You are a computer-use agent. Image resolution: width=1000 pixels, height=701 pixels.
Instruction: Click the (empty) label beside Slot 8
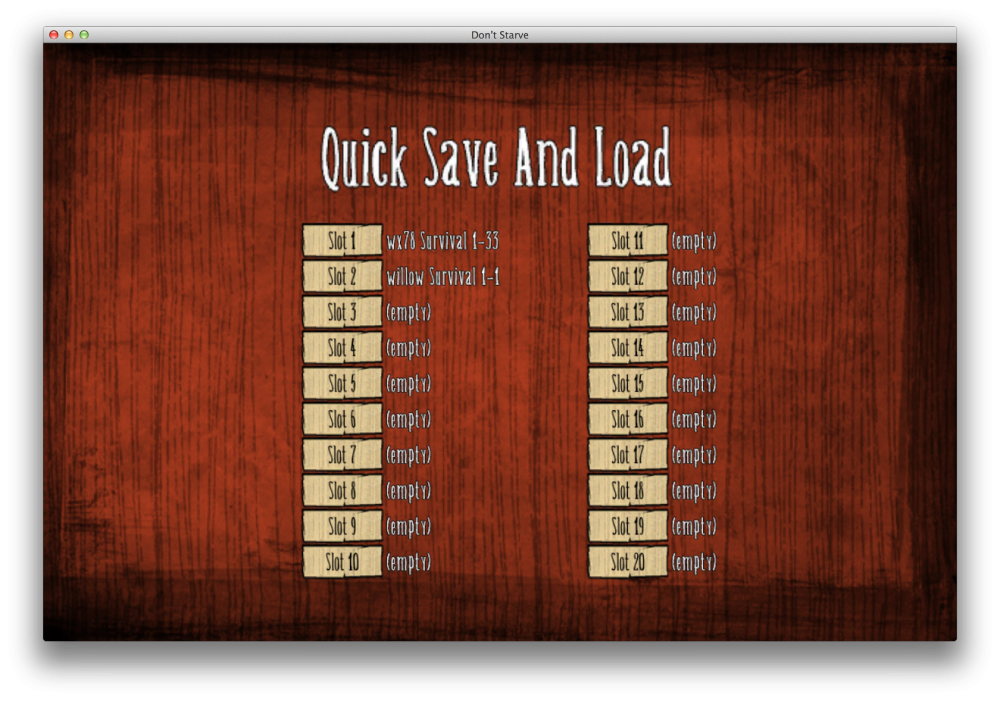(x=409, y=491)
